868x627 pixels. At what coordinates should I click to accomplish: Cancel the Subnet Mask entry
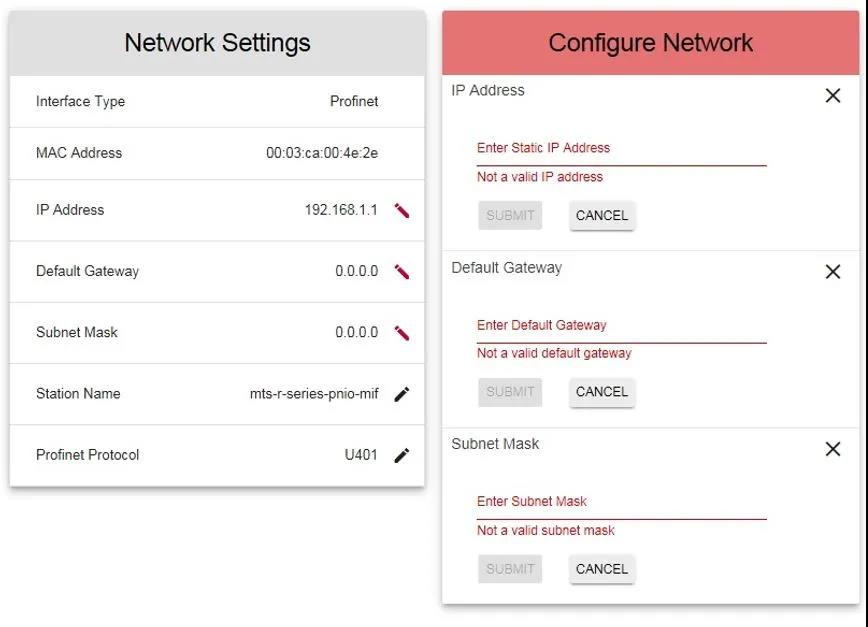click(x=602, y=569)
